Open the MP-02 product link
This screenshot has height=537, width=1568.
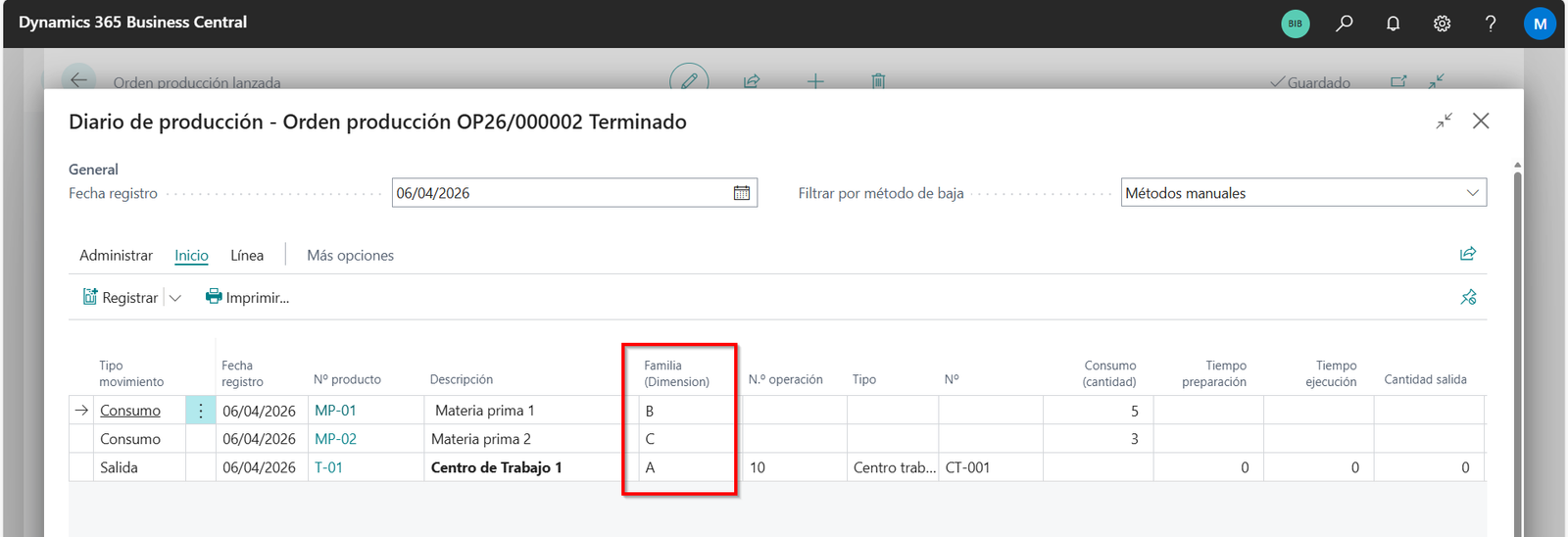click(335, 439)
